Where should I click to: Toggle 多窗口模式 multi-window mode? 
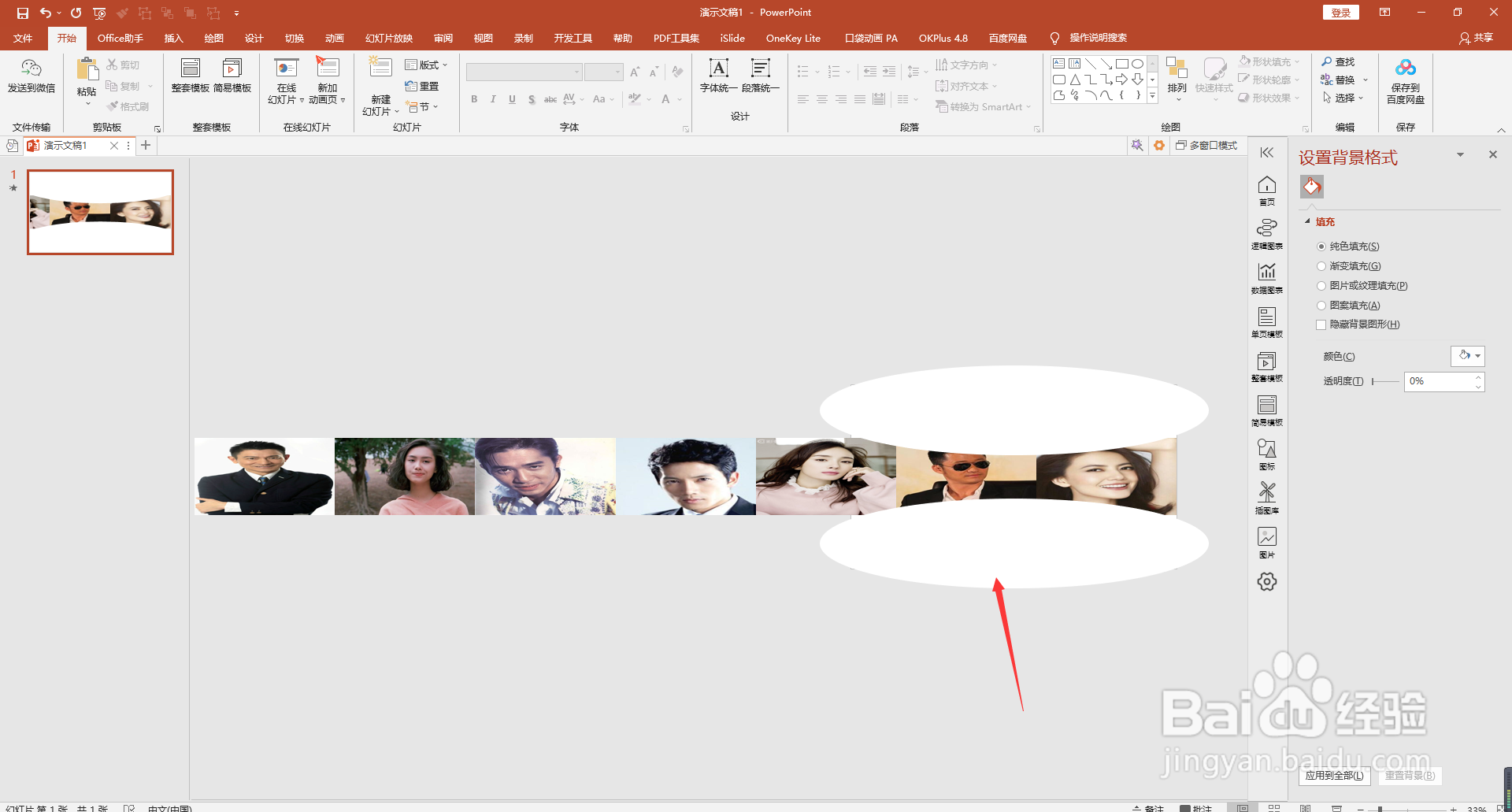pos(1206,146)
